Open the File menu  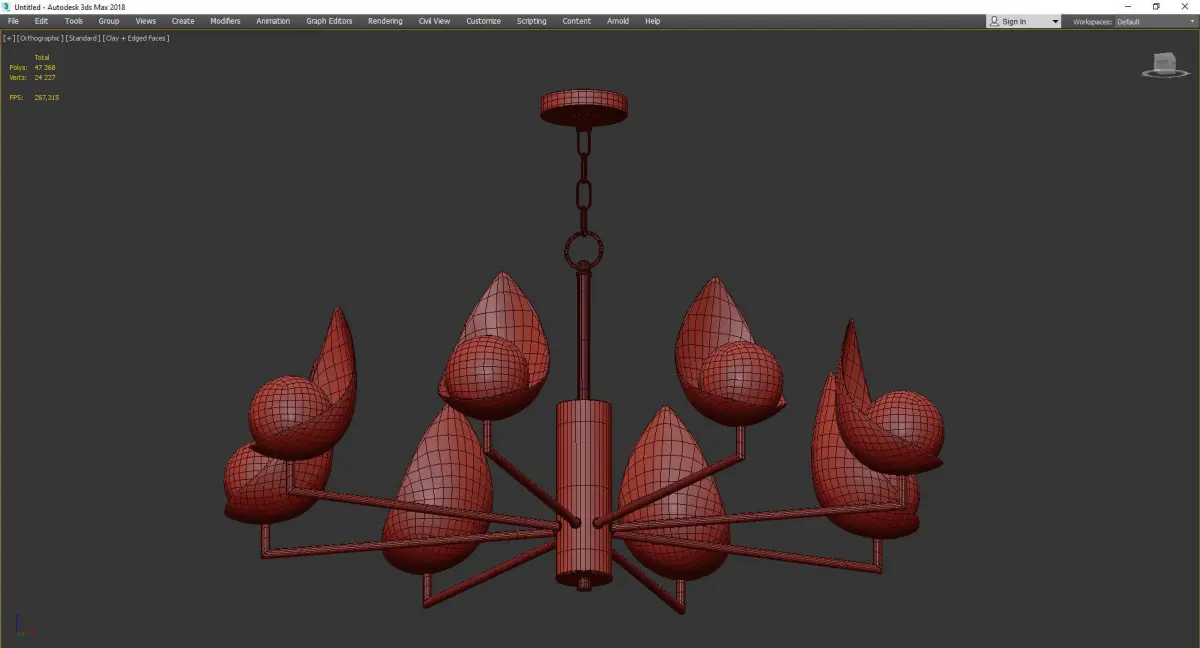tap(13, 21)
